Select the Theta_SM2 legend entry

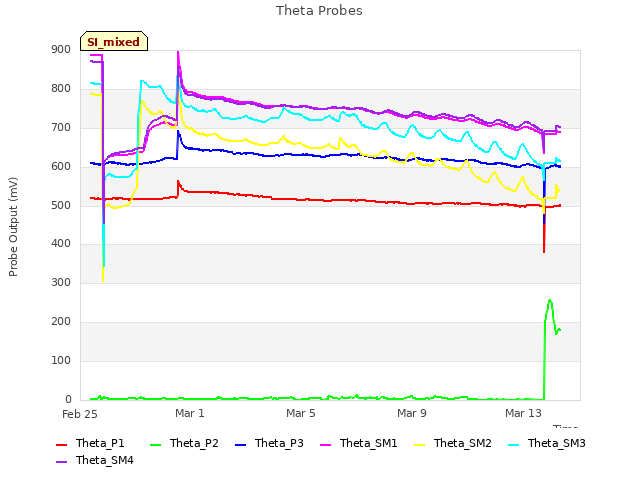click(453, 443)
